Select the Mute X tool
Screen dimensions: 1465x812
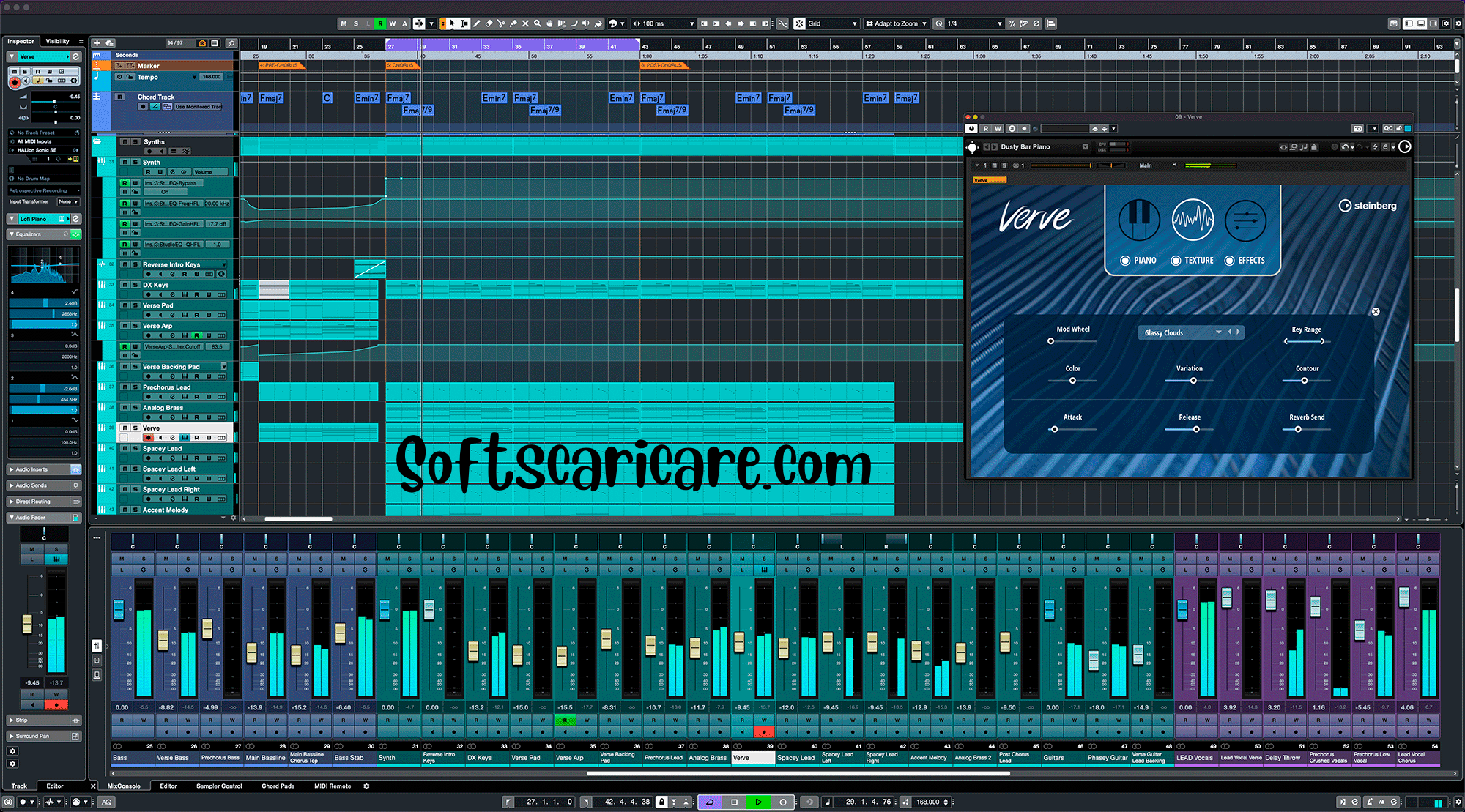[x=525, y=23]
